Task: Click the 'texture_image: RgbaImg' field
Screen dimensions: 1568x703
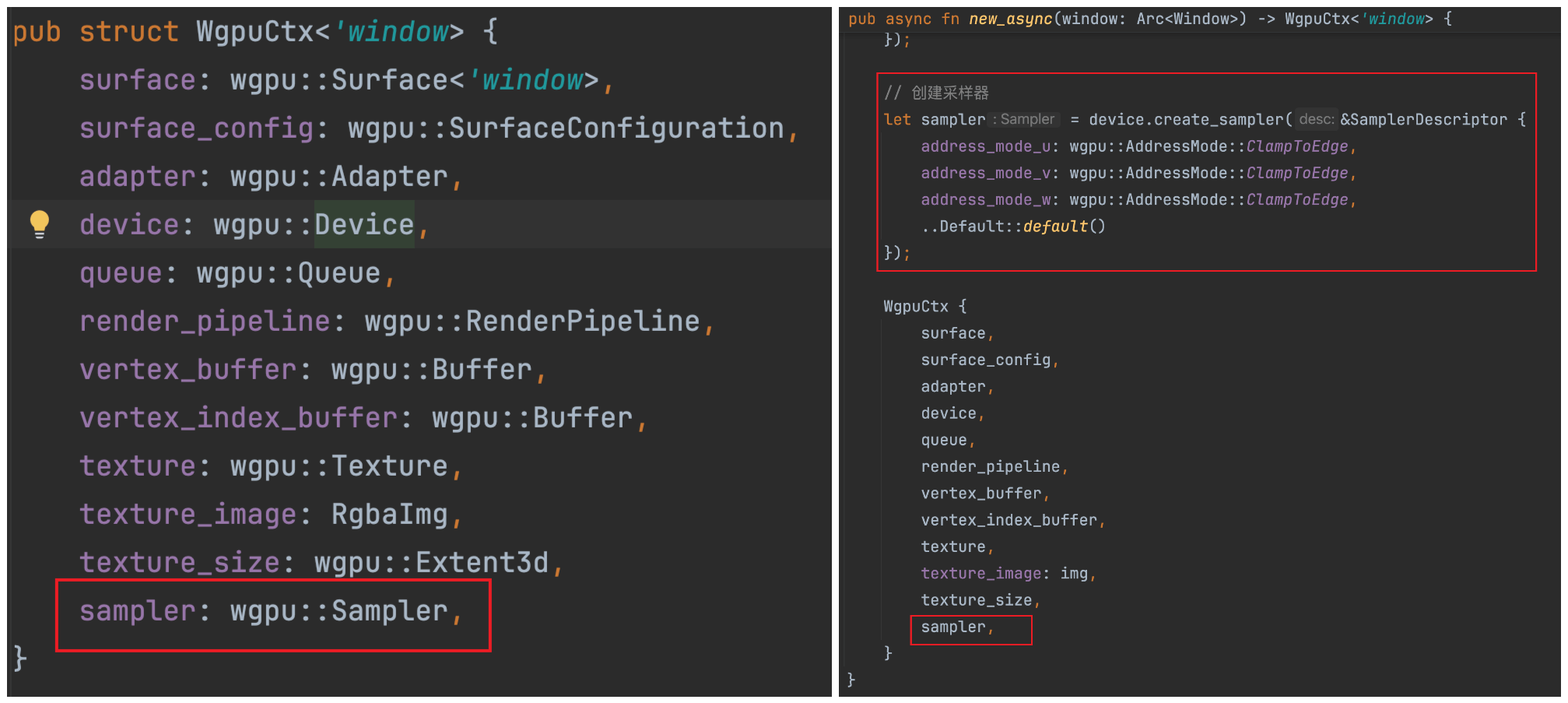Action: [x=271, y=515]
